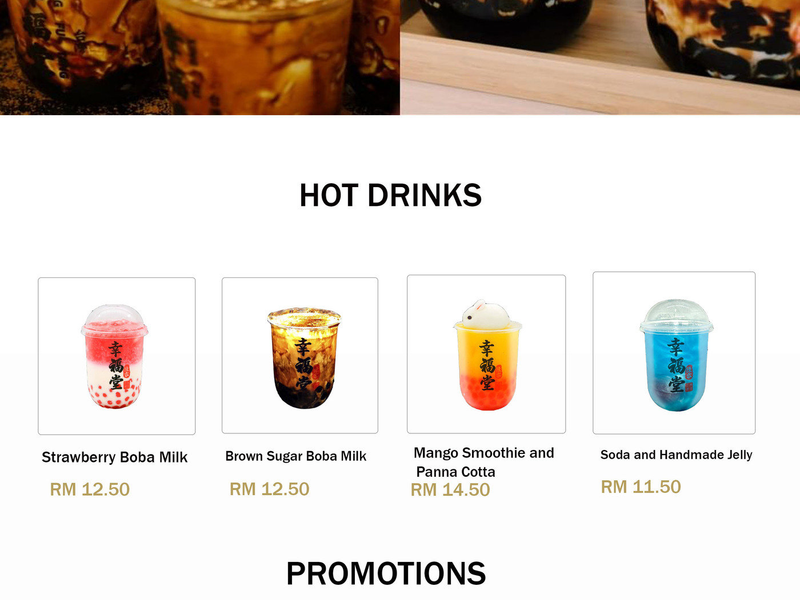Select the blue Soda and Handmade Jelly thumbnail
Image resolution: width=800 pixels, height=600 pixels.
click(x=674, y=353)
